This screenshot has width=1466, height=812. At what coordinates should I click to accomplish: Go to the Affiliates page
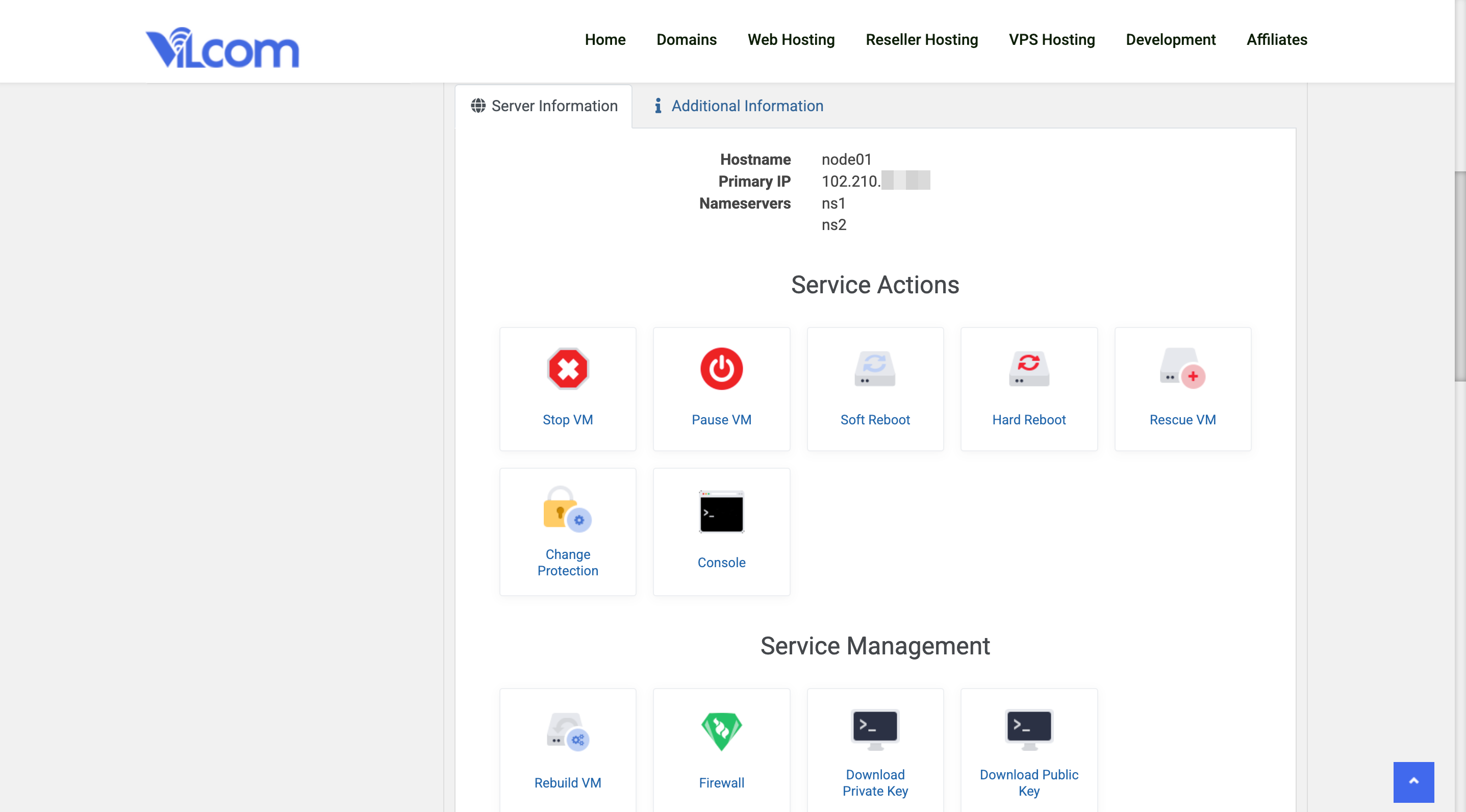click(x=1276, y=40)
